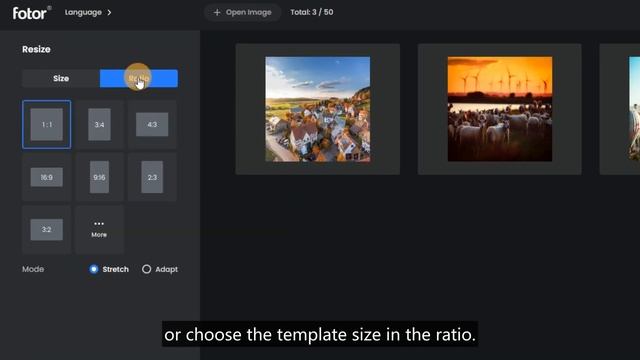Click the Resize panel heading
Viewport: 640px width, 360px height.
pos(36,49)
